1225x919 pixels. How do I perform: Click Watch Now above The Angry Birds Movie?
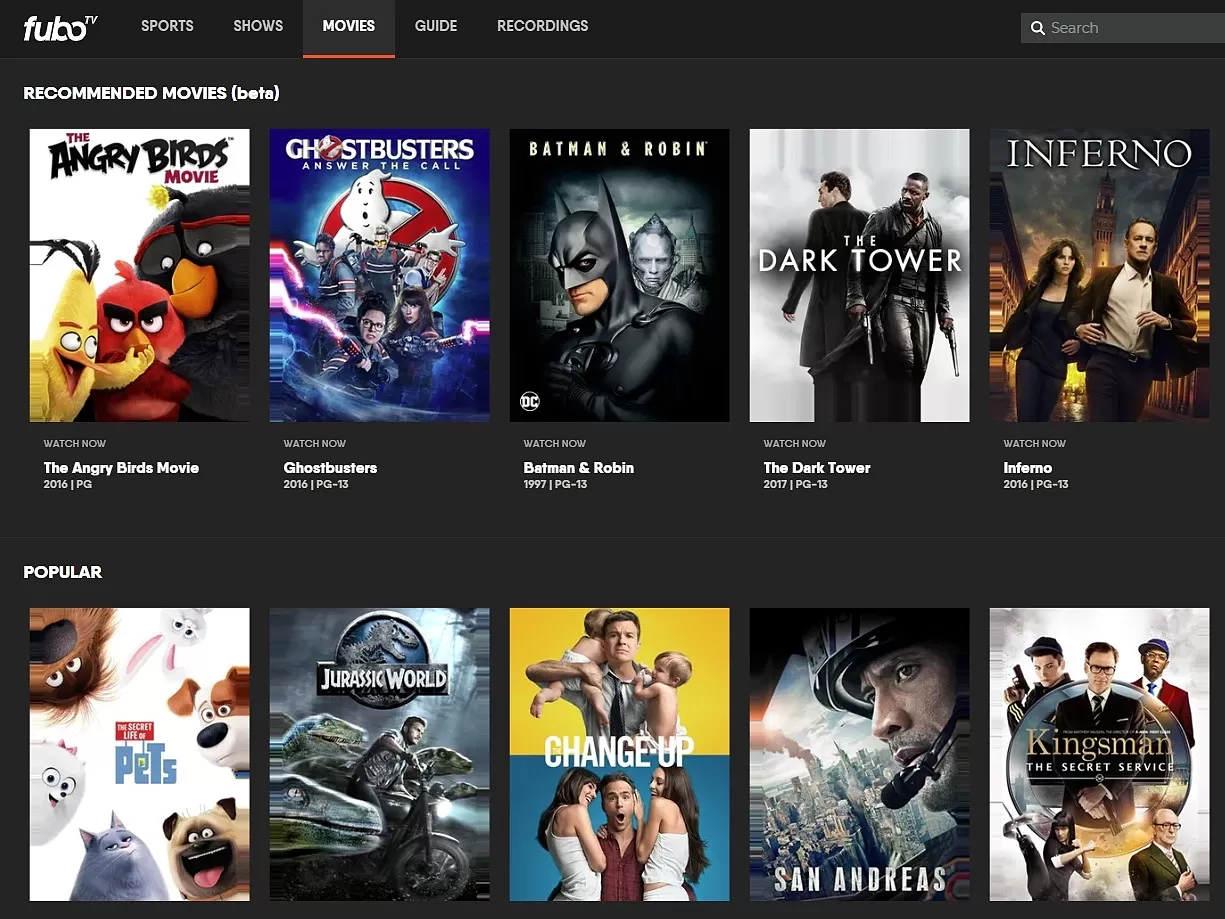(75, 443)
